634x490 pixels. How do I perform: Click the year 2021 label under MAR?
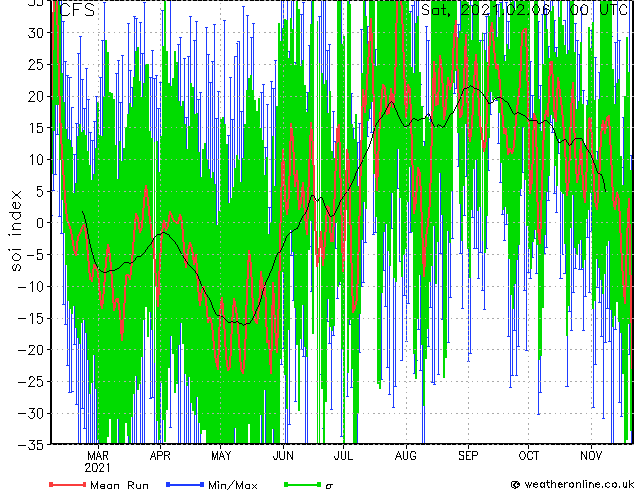click(x=97, y=468)
